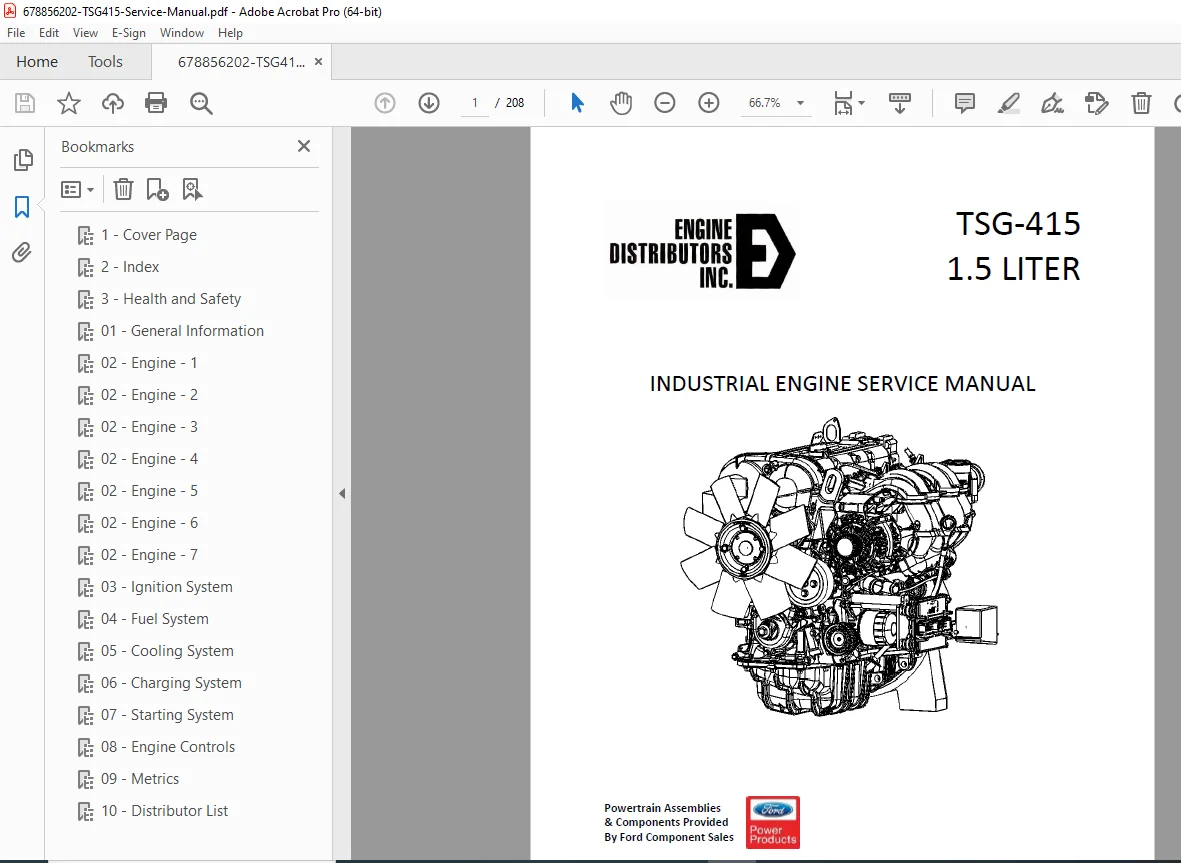Open the Find text magnifier icon
The image size is (1181, 863).
pyautogui.click(x=201, y=103)
